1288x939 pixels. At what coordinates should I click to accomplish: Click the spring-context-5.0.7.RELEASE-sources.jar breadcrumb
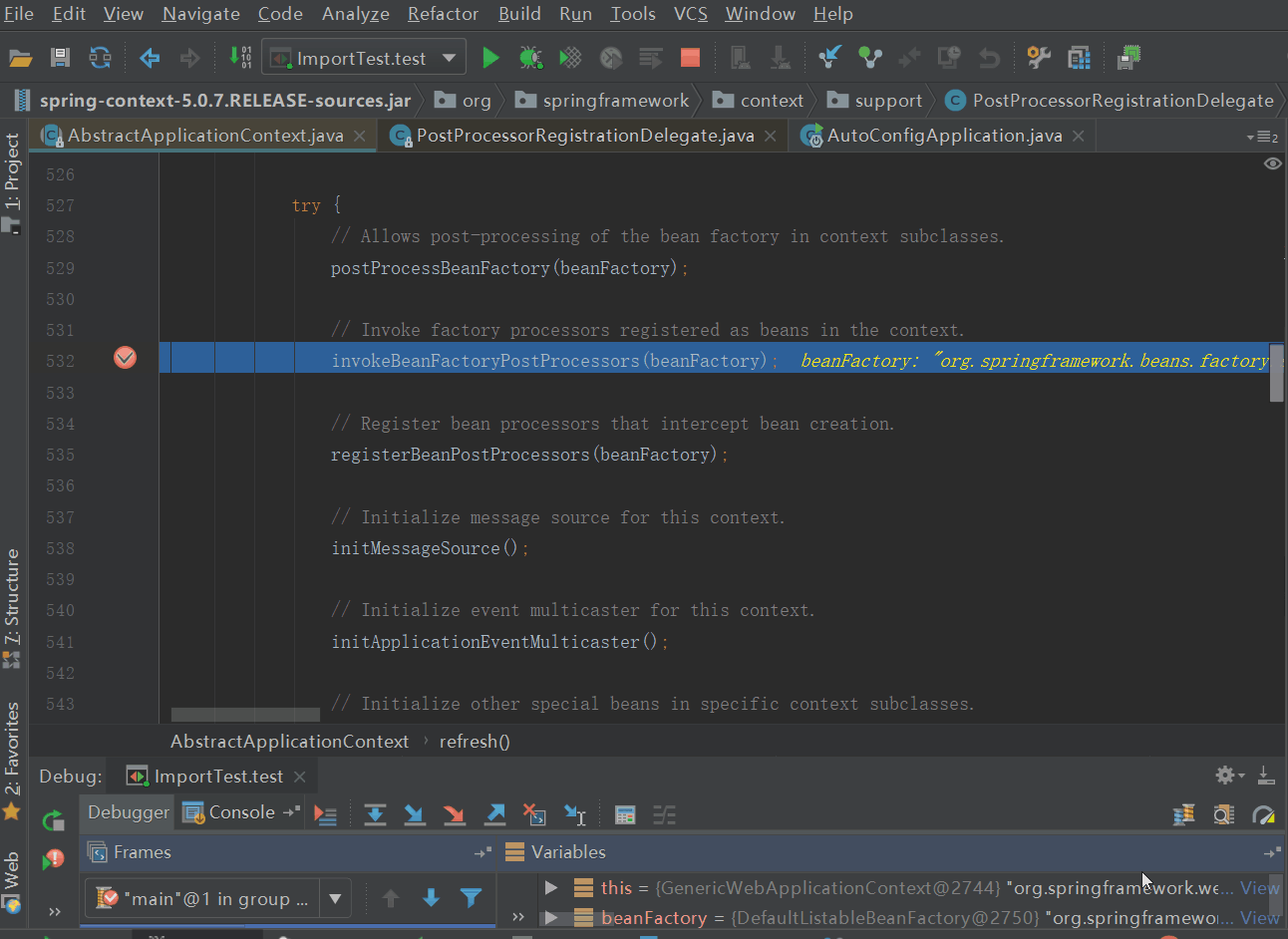[x=212, y=101]
